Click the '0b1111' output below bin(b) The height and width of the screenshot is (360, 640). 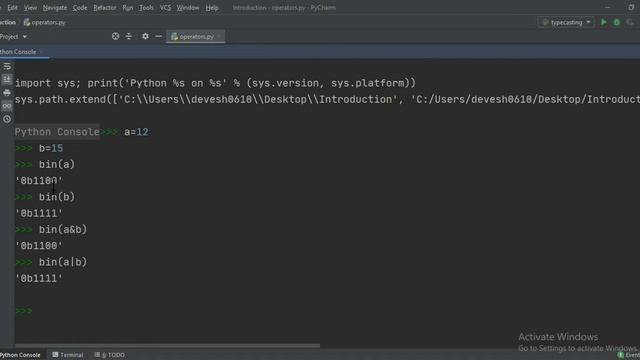pos(39,213)
